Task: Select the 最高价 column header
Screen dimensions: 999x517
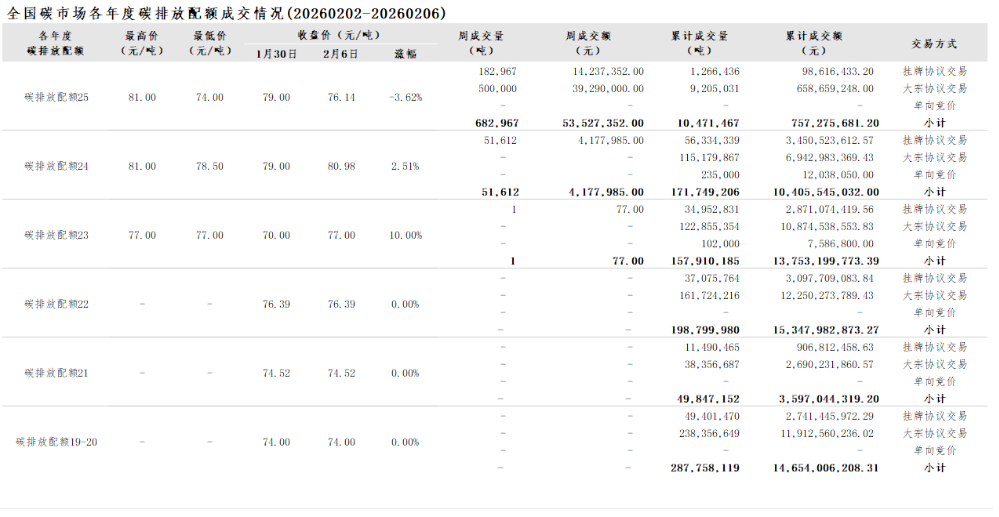Action: 142,43
